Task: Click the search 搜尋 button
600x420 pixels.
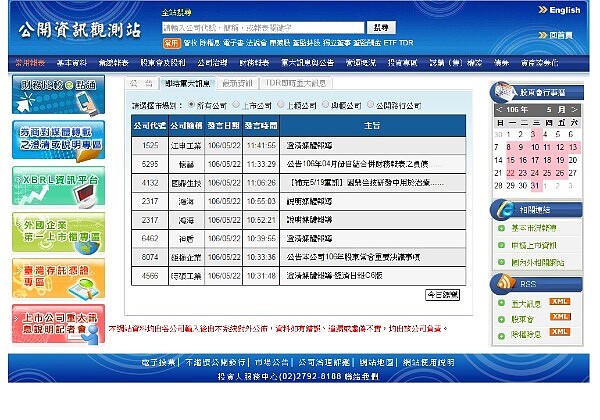Action: coord(381,28)
